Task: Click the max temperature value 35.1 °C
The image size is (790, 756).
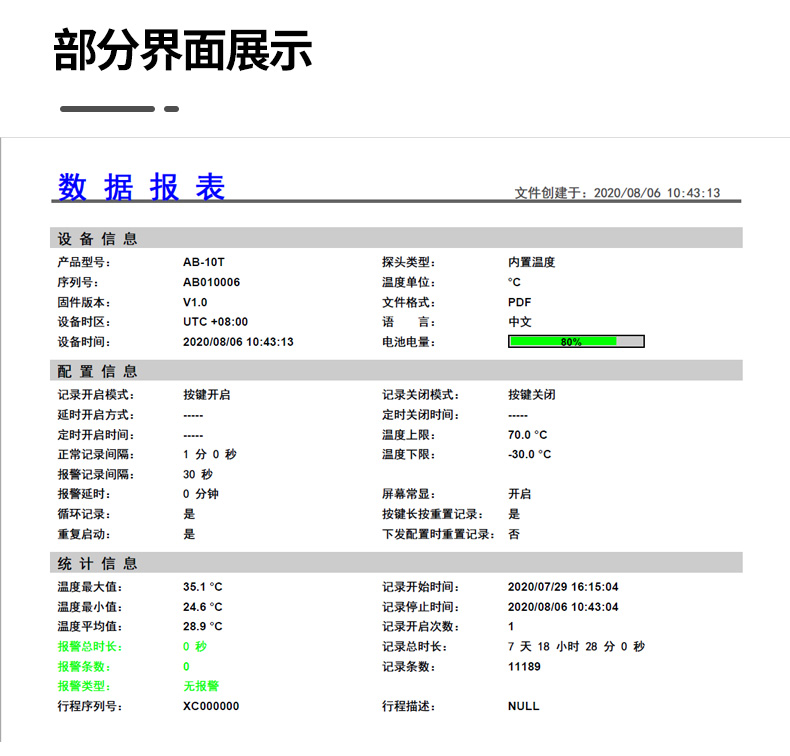Action: pyautogui.click(x=203, y=587)
